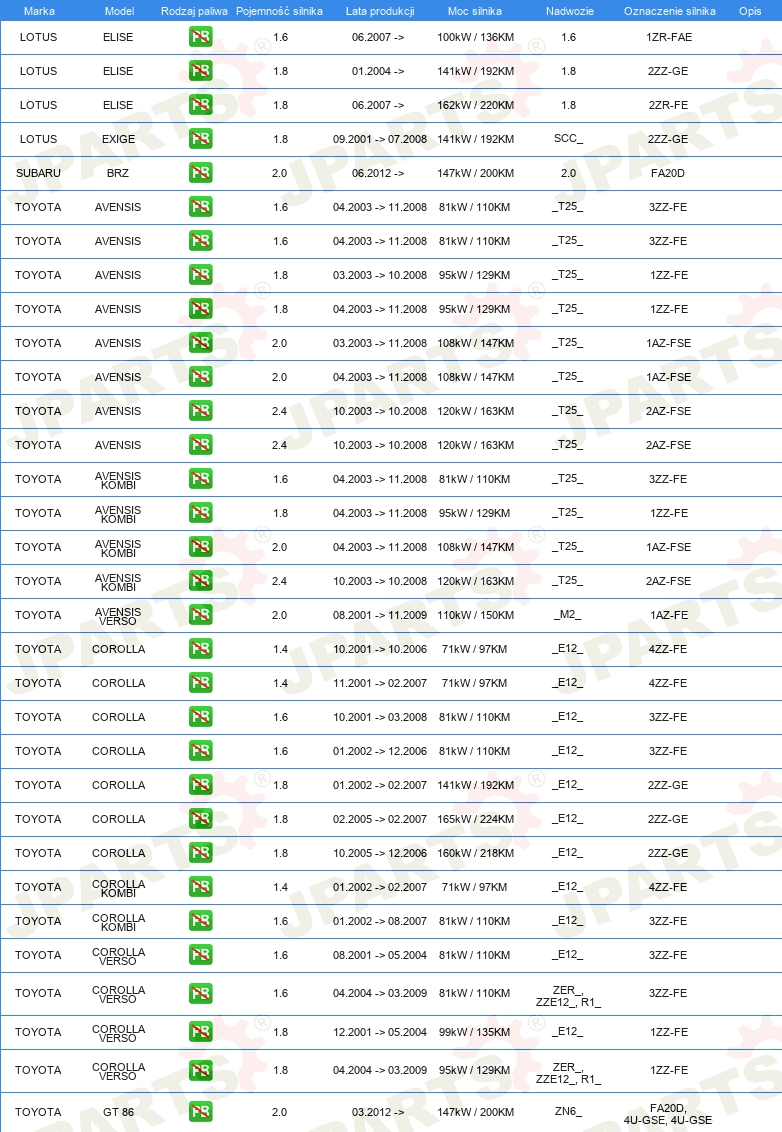Viewport: 782px width, 1132px height.
Task: Click fuel icon for Avensis Kombi 1.6 row
Action: [201, 479]
